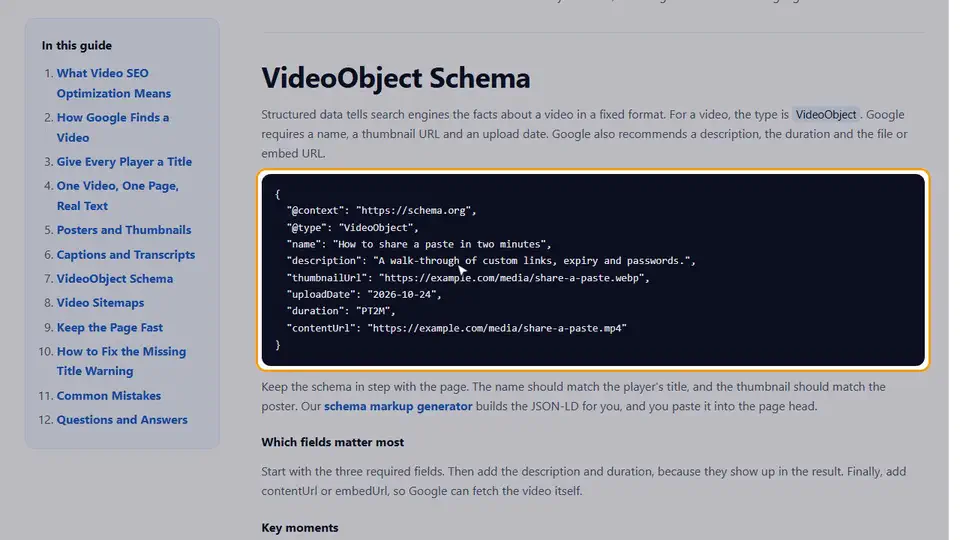
Task: Click the 'VideoObject Schema' main heading
Action: pos(396,78)
